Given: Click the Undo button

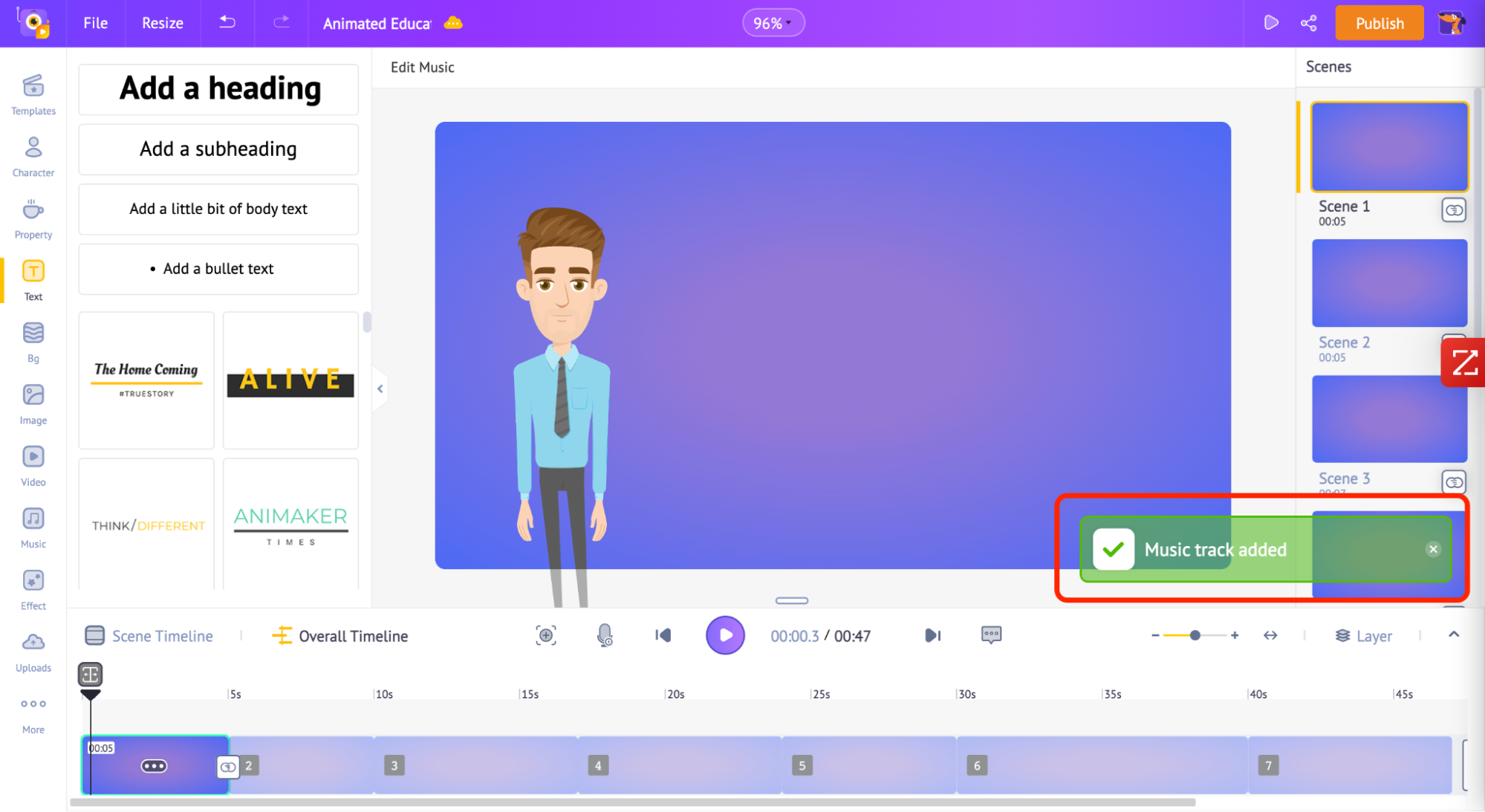Looking at the screenshot, I should [224, 22].
